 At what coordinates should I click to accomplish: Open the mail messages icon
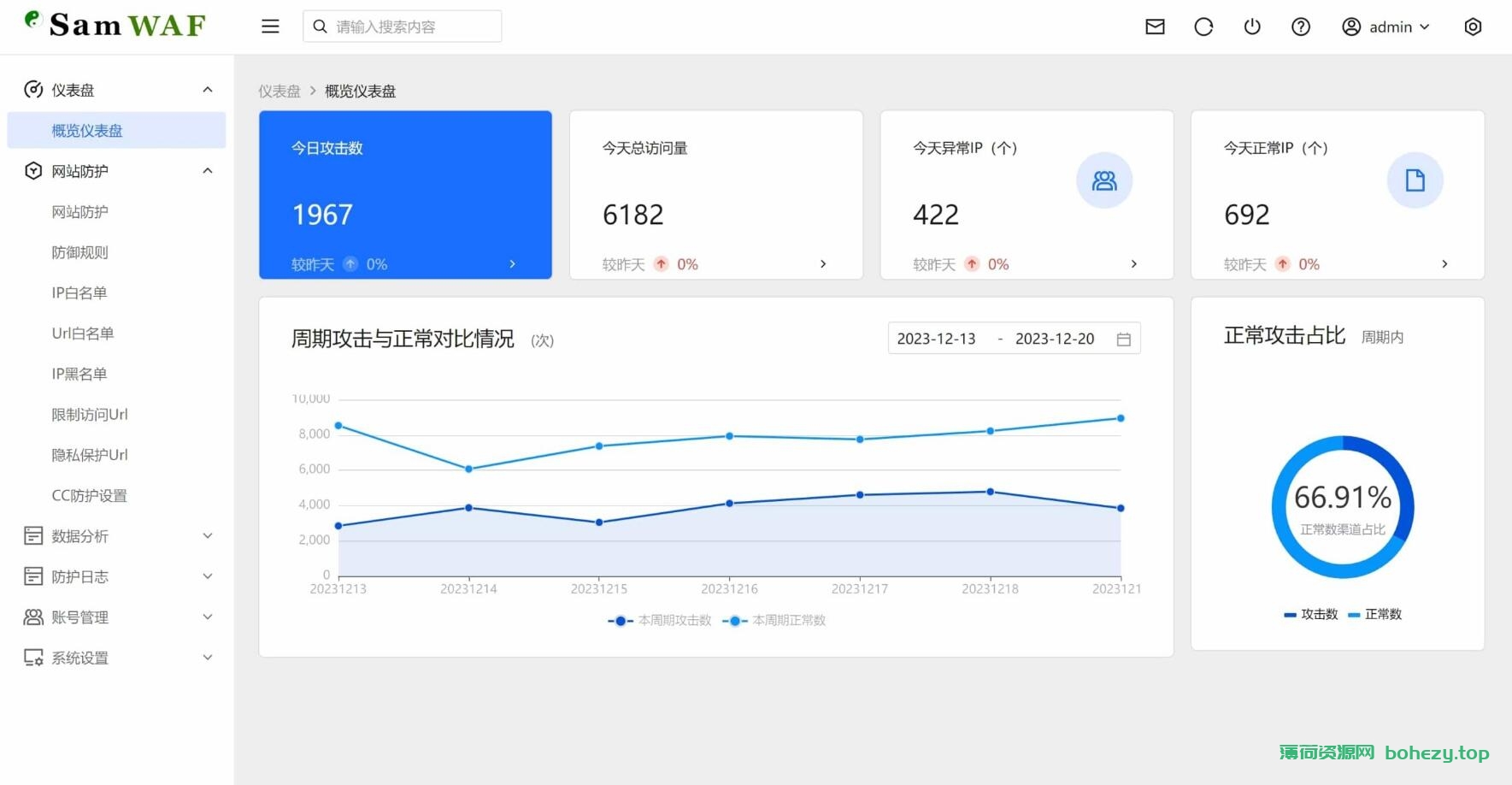[1155, 27]
